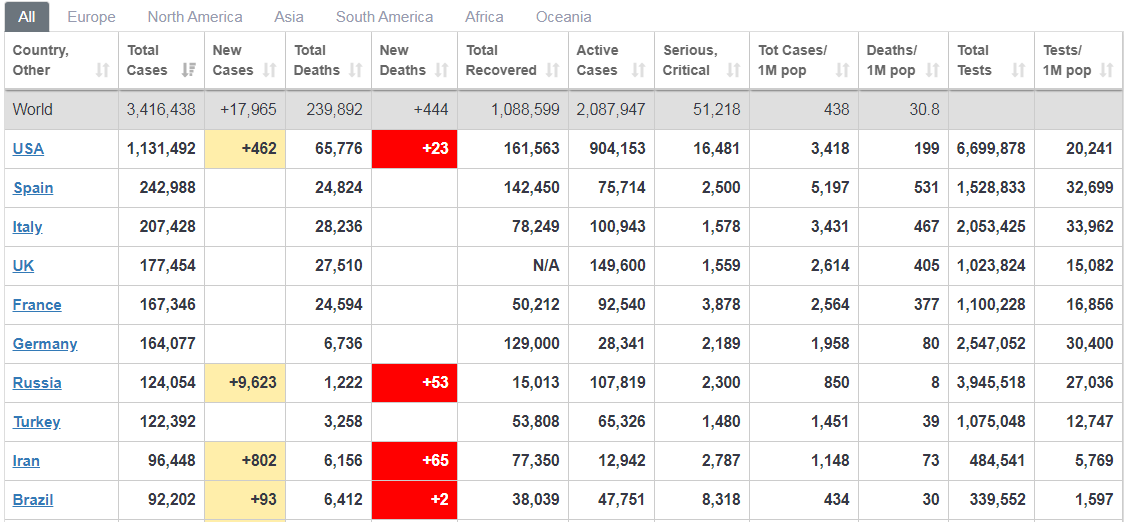Switch to the Oceania tab
Image resolution: width=1129 pixels, height=522 pixels.
(x=564, y=17)
